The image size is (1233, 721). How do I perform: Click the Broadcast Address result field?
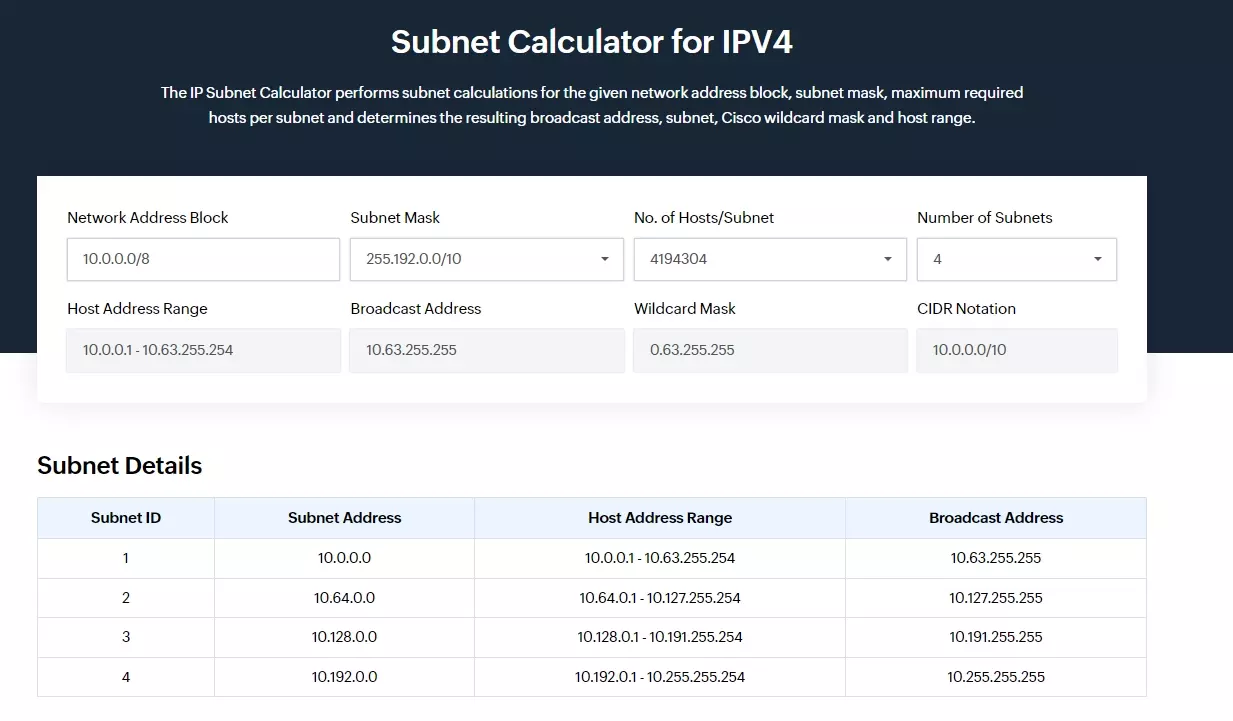pos(486,350)
